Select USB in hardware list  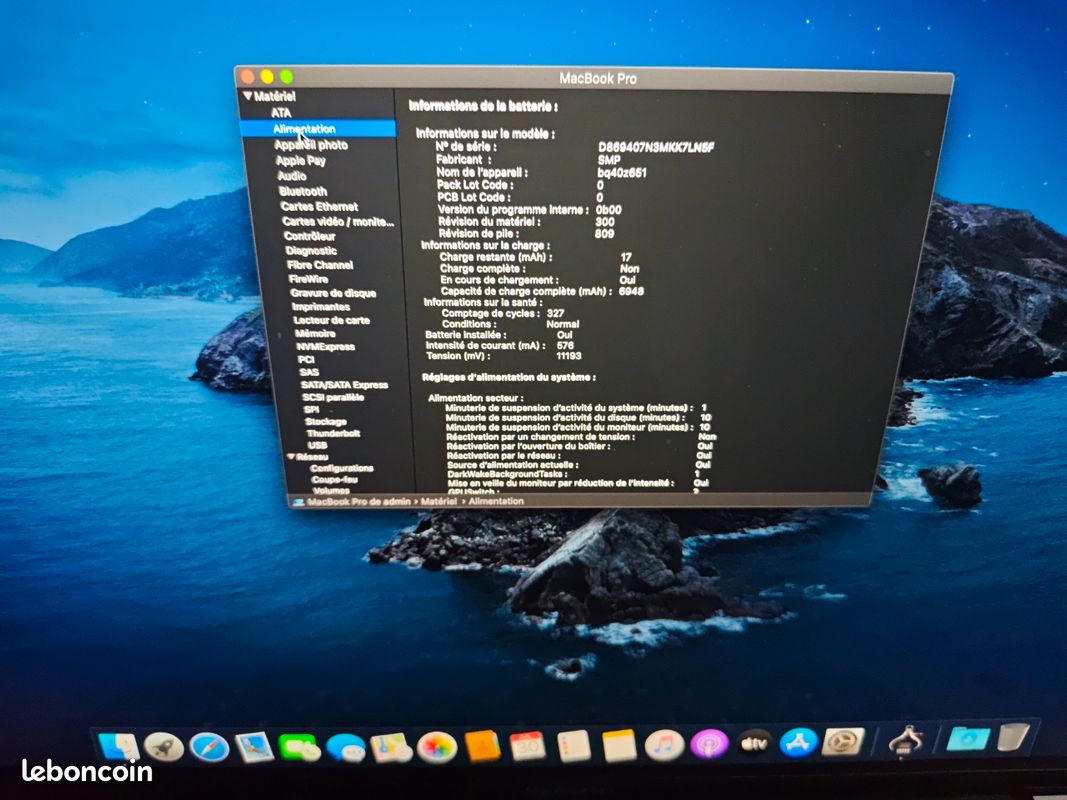[x=318, y=445]
